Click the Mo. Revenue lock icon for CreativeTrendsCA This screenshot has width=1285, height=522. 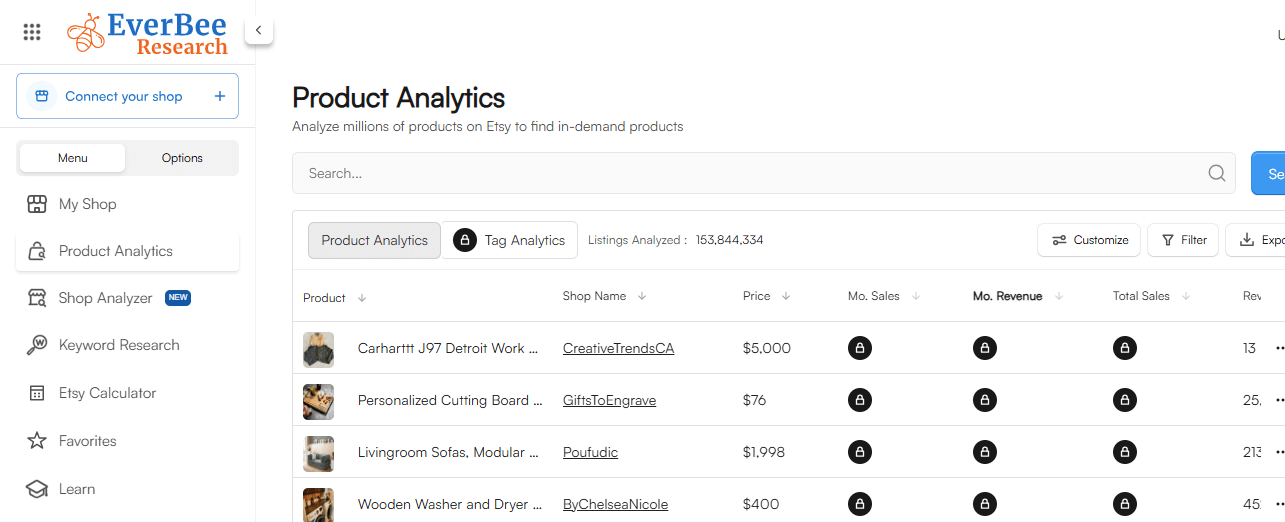[x=985, y=348]
